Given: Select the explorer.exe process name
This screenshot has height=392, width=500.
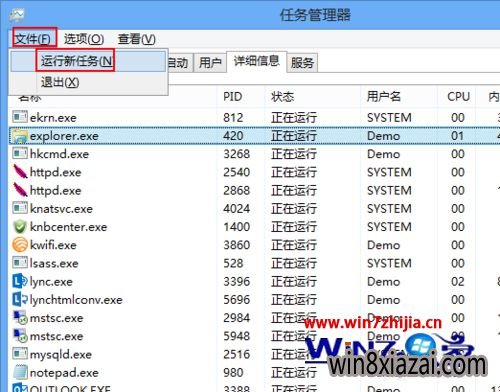Looking at the screenshot, I should click(x=64, y=136).
